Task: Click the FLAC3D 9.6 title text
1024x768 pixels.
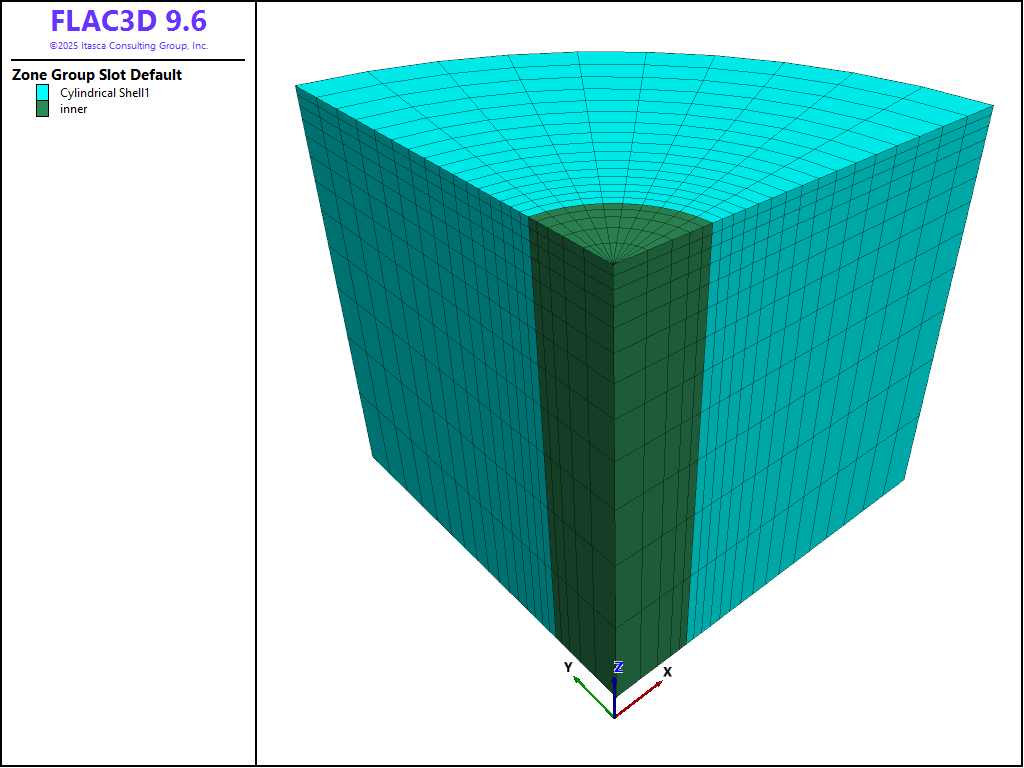Action: (x=128, y=22)
